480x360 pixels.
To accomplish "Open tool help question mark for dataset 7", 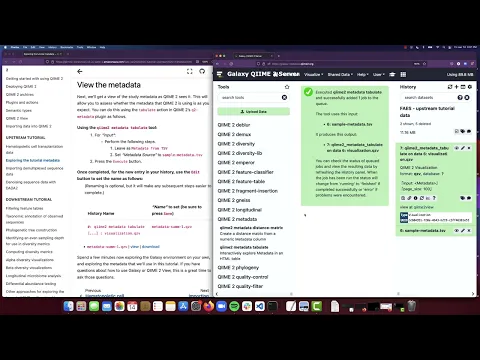I will tap(434, 198).
